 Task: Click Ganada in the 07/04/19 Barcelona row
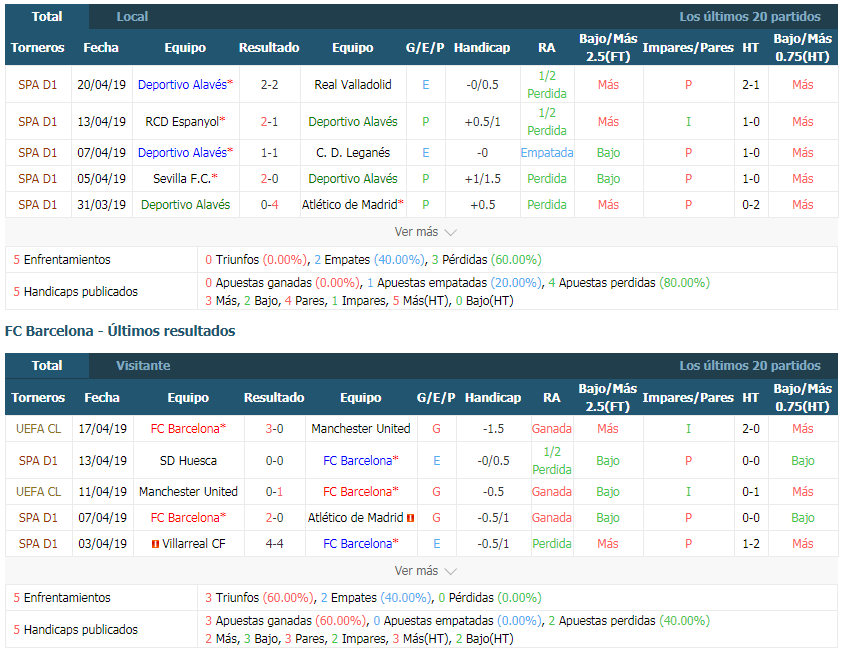[x=552, y=518]
